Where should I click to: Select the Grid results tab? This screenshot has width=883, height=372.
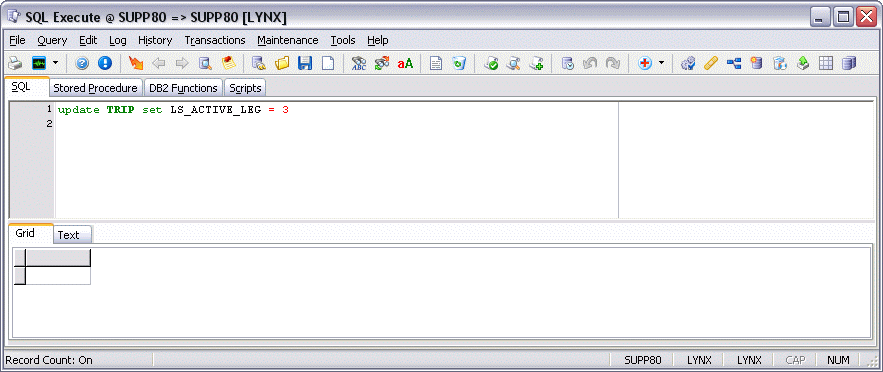29,233
